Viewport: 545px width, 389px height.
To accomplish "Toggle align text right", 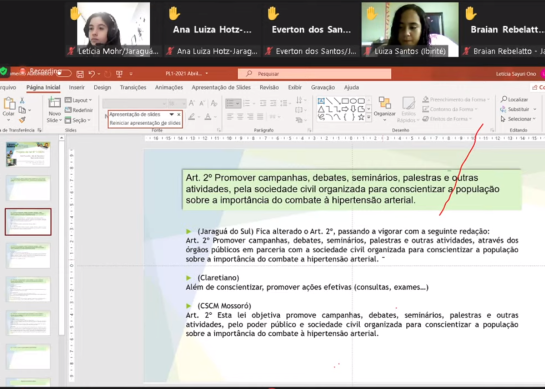I will 250,116.
